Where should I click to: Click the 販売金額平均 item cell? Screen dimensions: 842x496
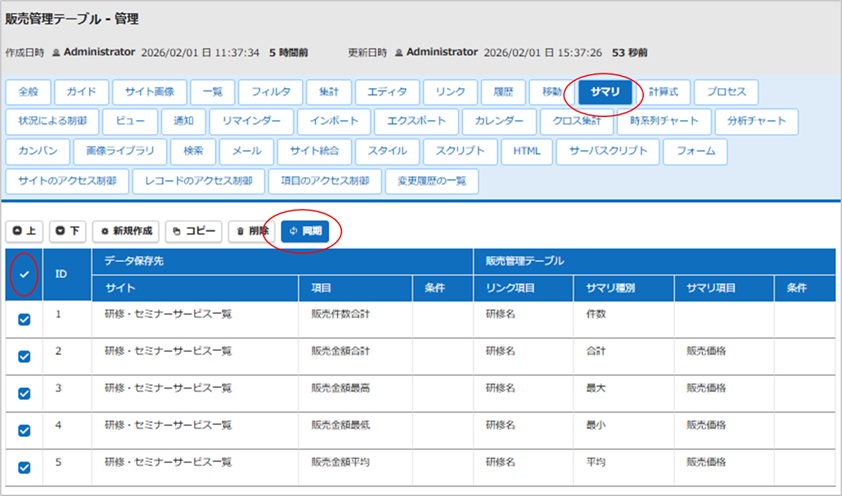pyautogui.click(x=342, y=462)
